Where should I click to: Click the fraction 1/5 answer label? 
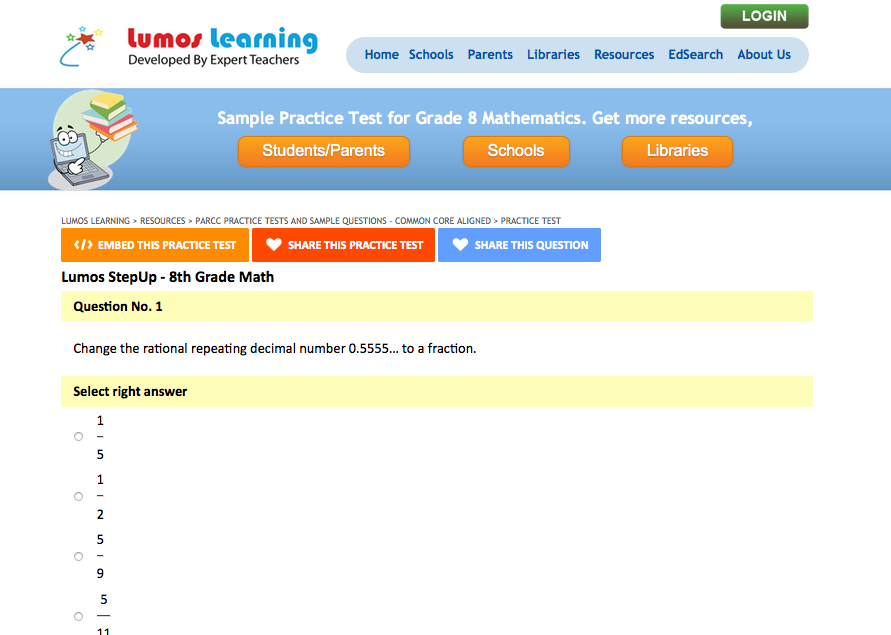[x=100, y=437]
